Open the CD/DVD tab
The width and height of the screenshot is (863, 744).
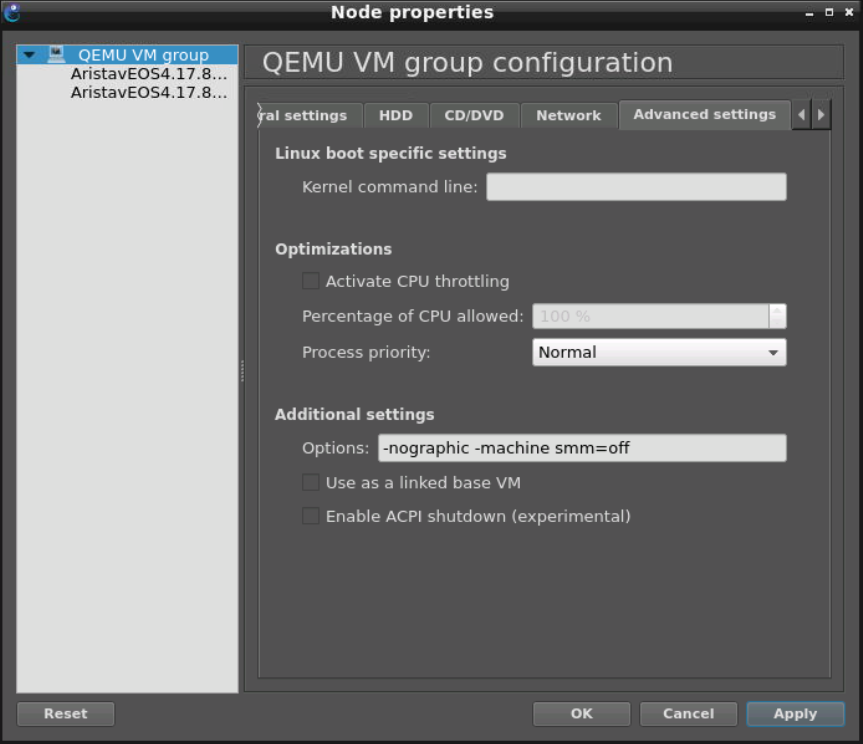point(474,115)
